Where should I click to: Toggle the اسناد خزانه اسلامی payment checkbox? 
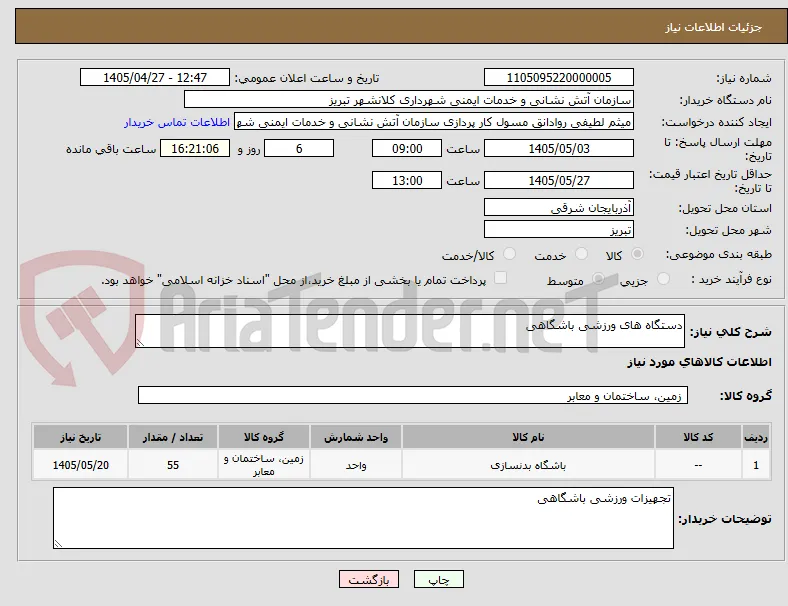click(x=501, y=278)
